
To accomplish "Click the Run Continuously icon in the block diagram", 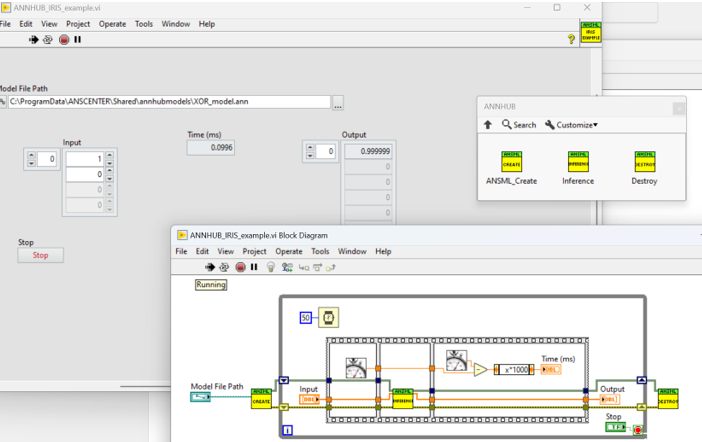I will (225, 267).
